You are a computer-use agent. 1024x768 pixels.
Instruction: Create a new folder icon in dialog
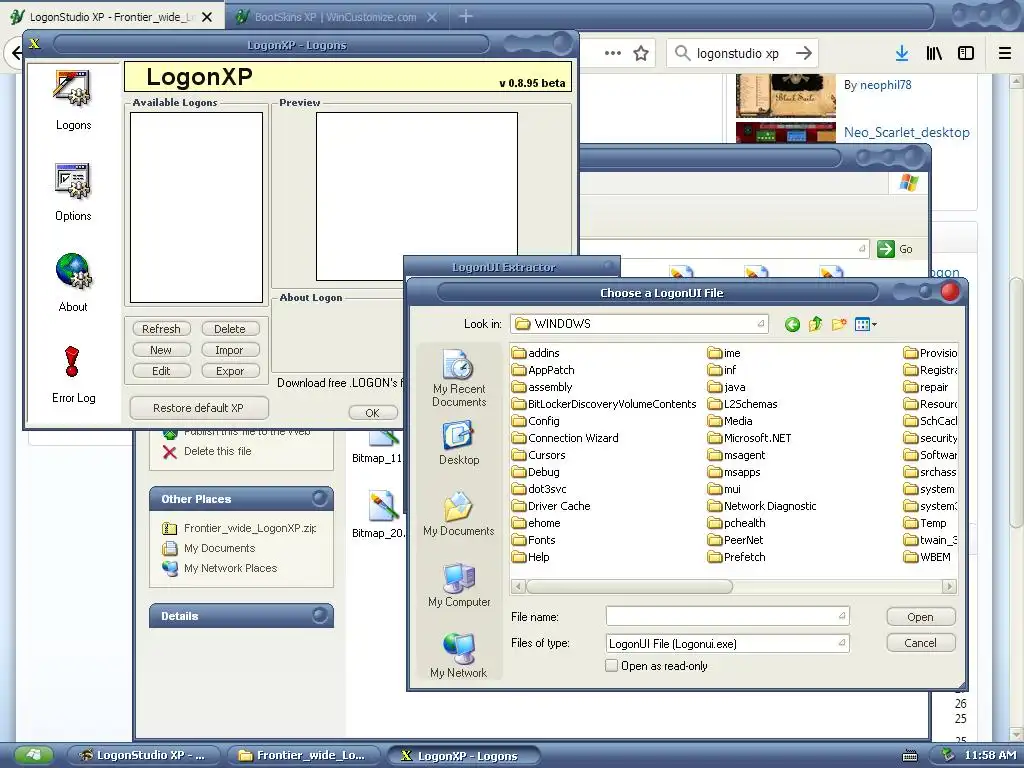click(839, 324)
